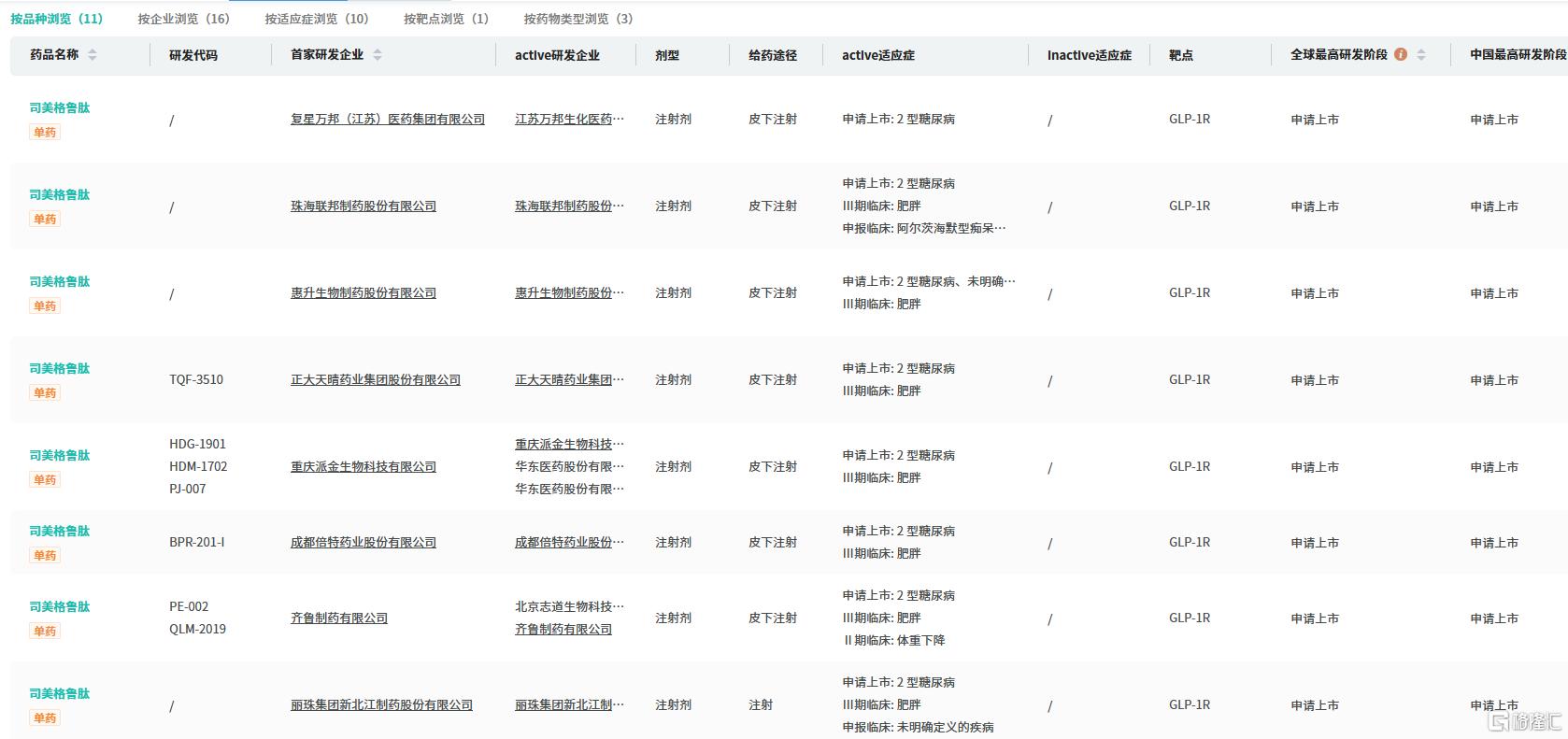Screen dimensions: 1568x739
Task: Click 注射 route cell in 丽珠集团 row
Action: pos(761,705)
